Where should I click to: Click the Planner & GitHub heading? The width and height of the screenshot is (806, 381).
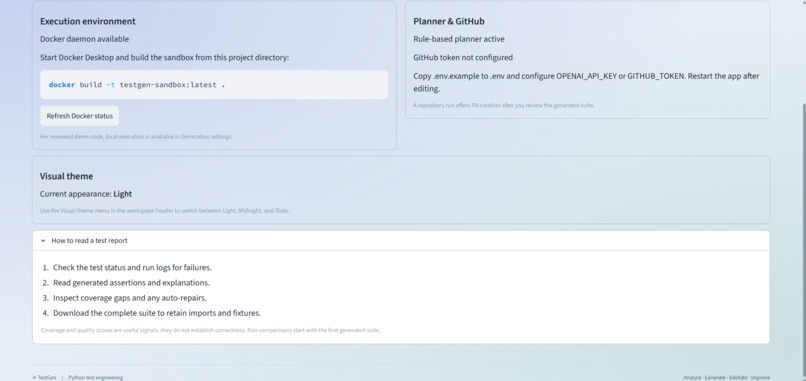pyautogui.click(x=449, y=21)
